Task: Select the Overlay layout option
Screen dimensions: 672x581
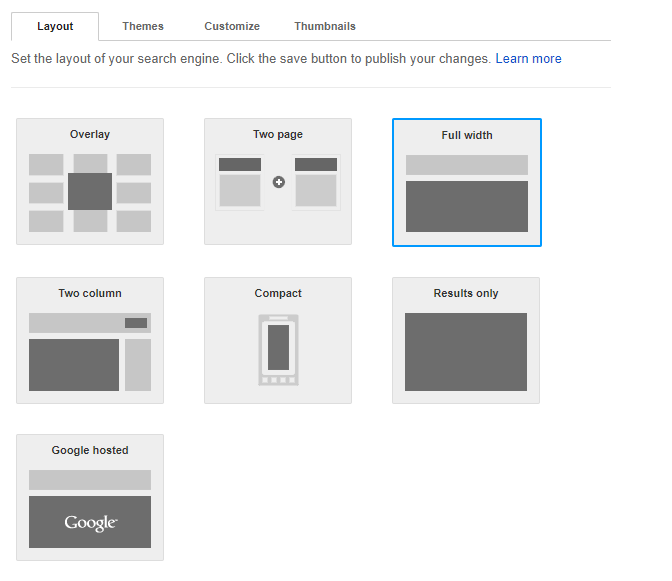Action: 90,182
